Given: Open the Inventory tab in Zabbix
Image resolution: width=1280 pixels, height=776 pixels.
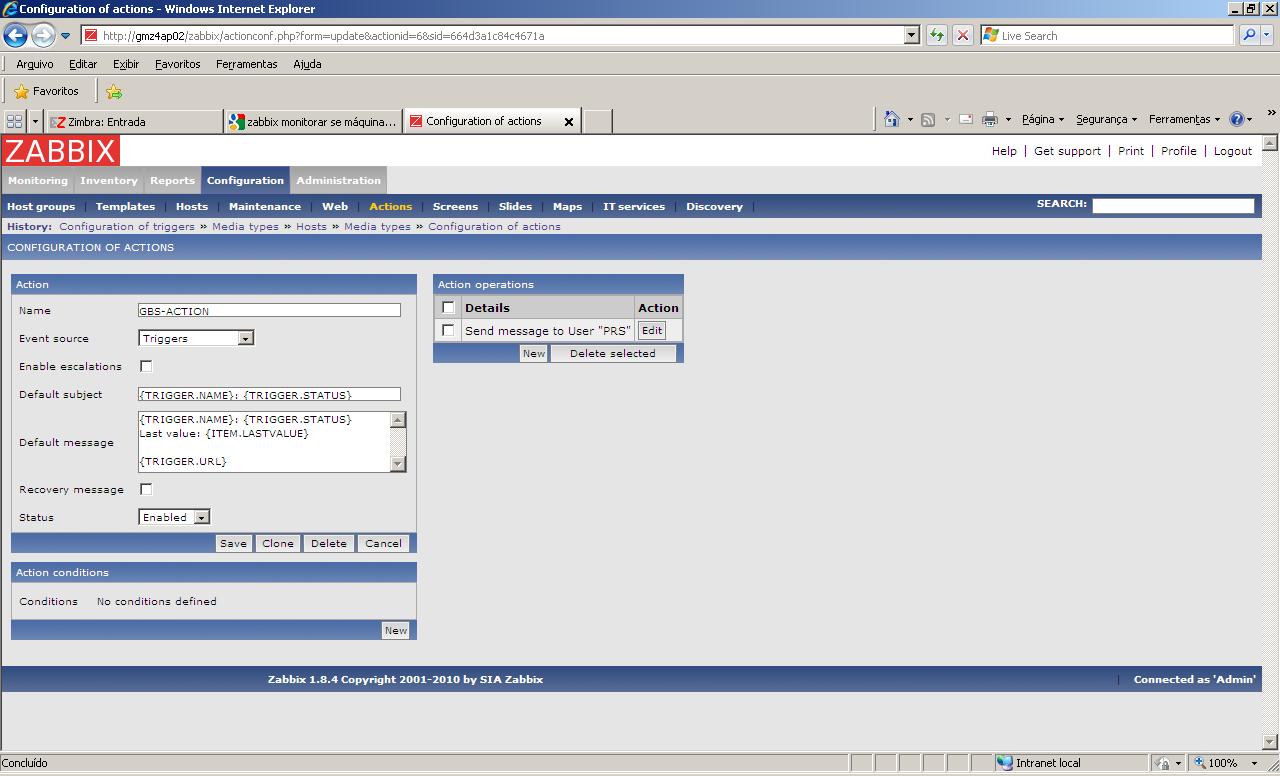Looking at the screenshot, I should pyautogui.click(x=109, y=181).
